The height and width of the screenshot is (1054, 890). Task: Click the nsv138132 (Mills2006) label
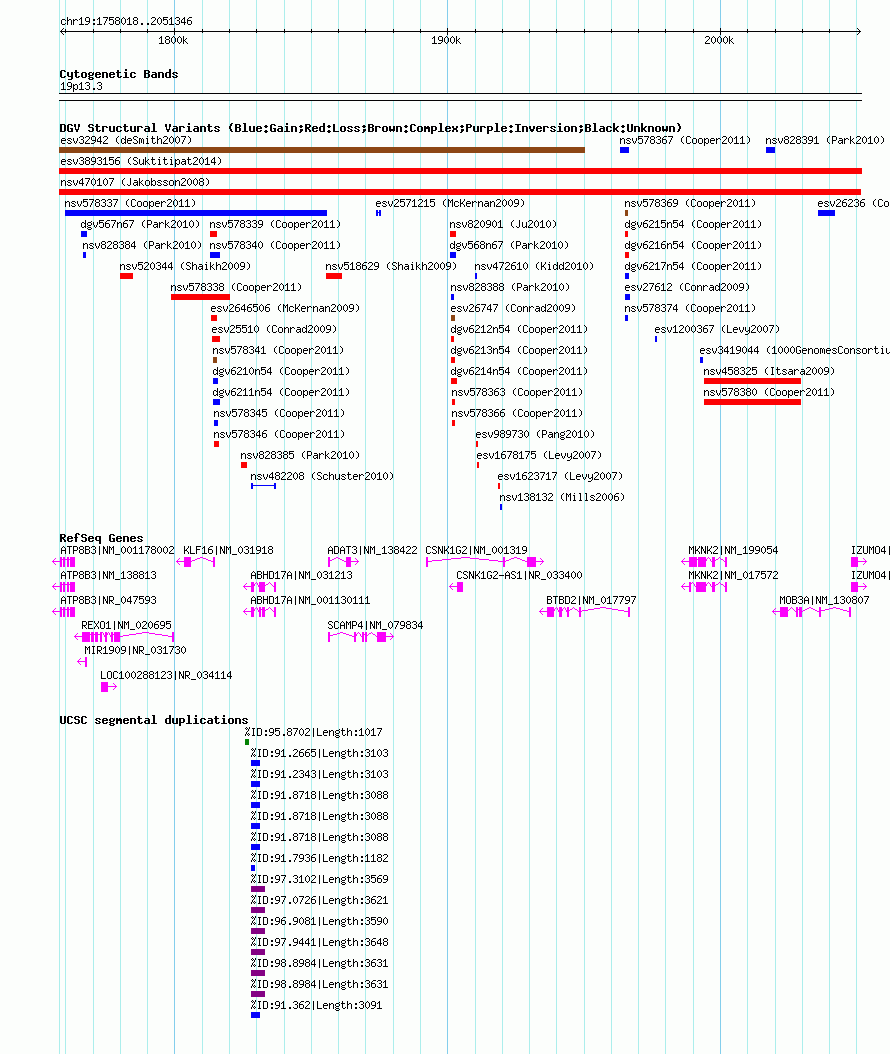(562, 497)
